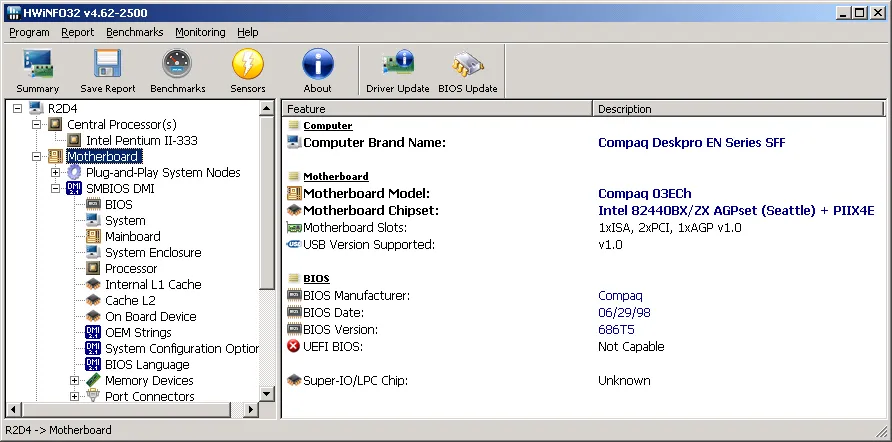Click the Computer Brand Name monitor icon
The width and height of the screenshot is (892, 442).
point(294,142)
